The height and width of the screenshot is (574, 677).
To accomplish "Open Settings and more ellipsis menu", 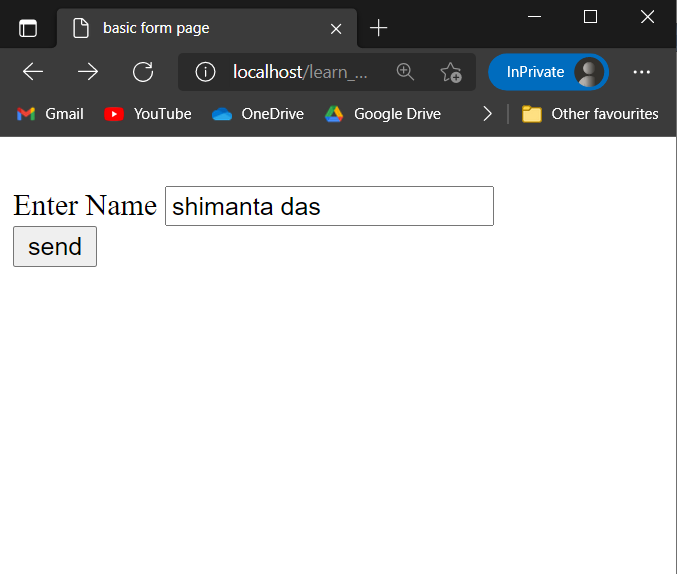I will click(x=642, y=72).
